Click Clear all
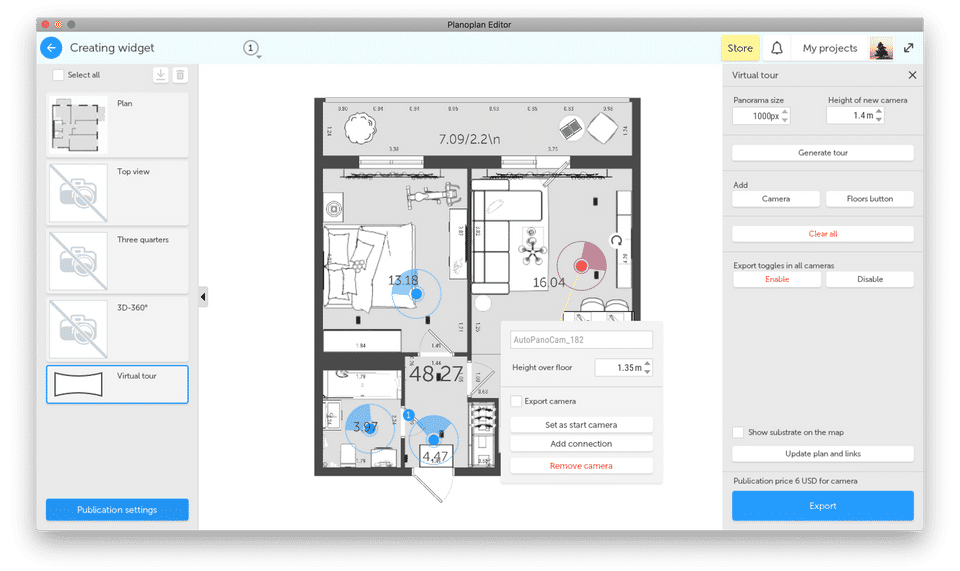This screenshot has width=960, height=571. click(x=823, y=233)
